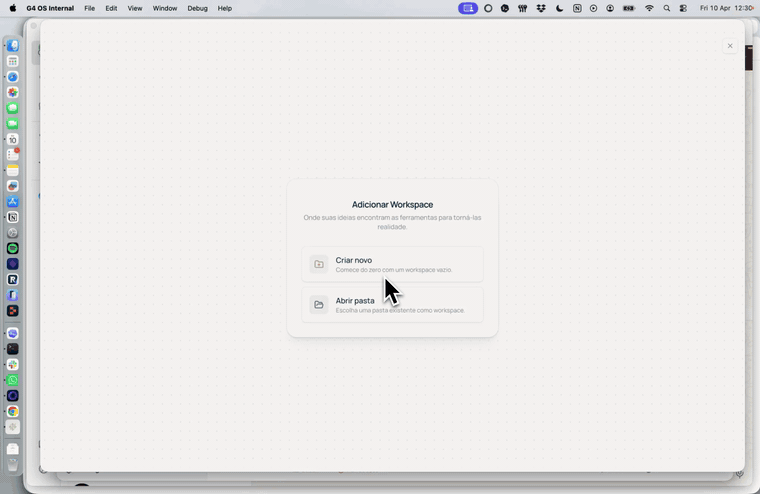
Task: Open Spotlight search magnifier
Action: [666, 8]
